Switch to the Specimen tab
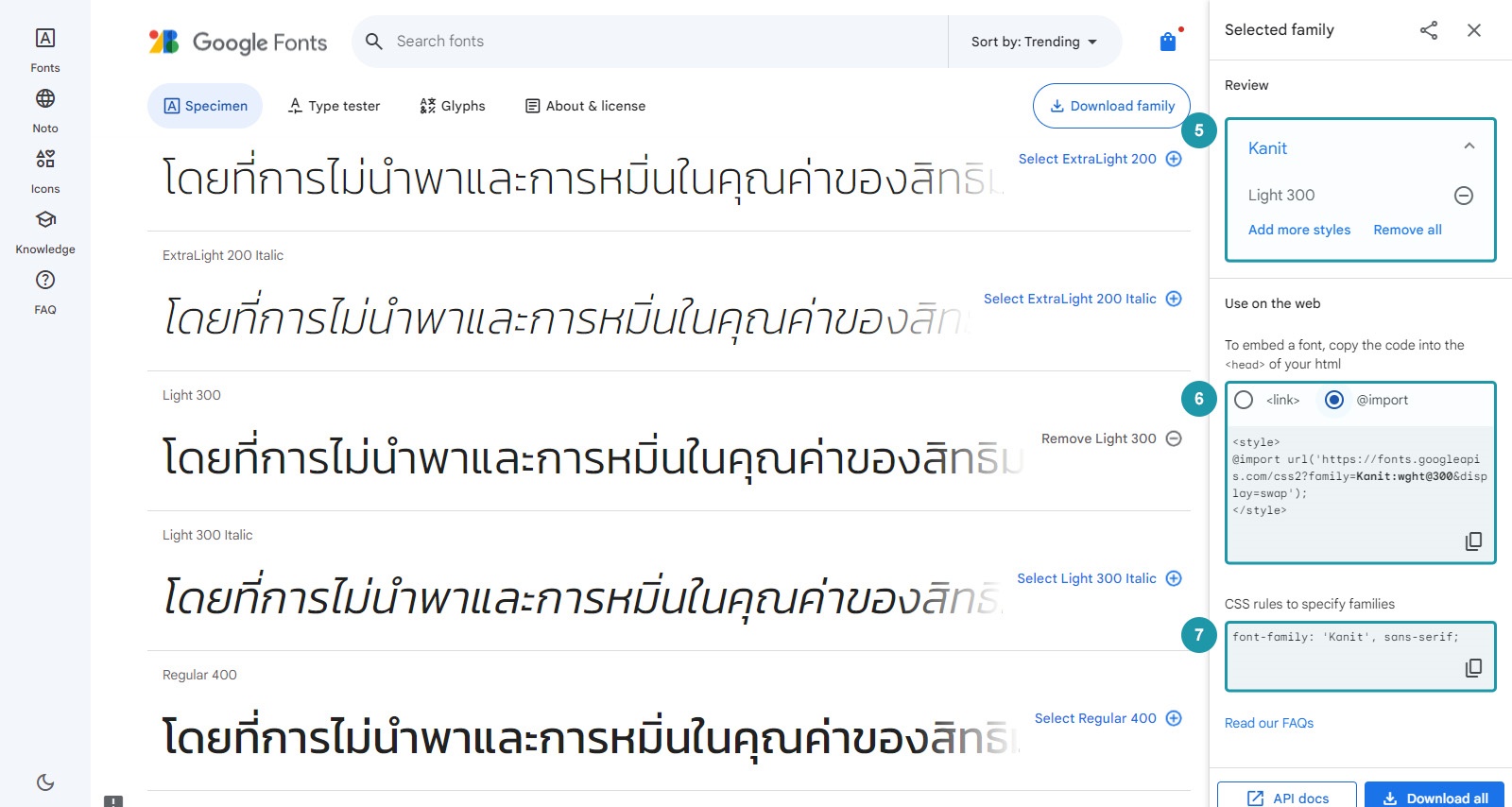The height and width of the screenshot is (807, 1512). point(205,106)
